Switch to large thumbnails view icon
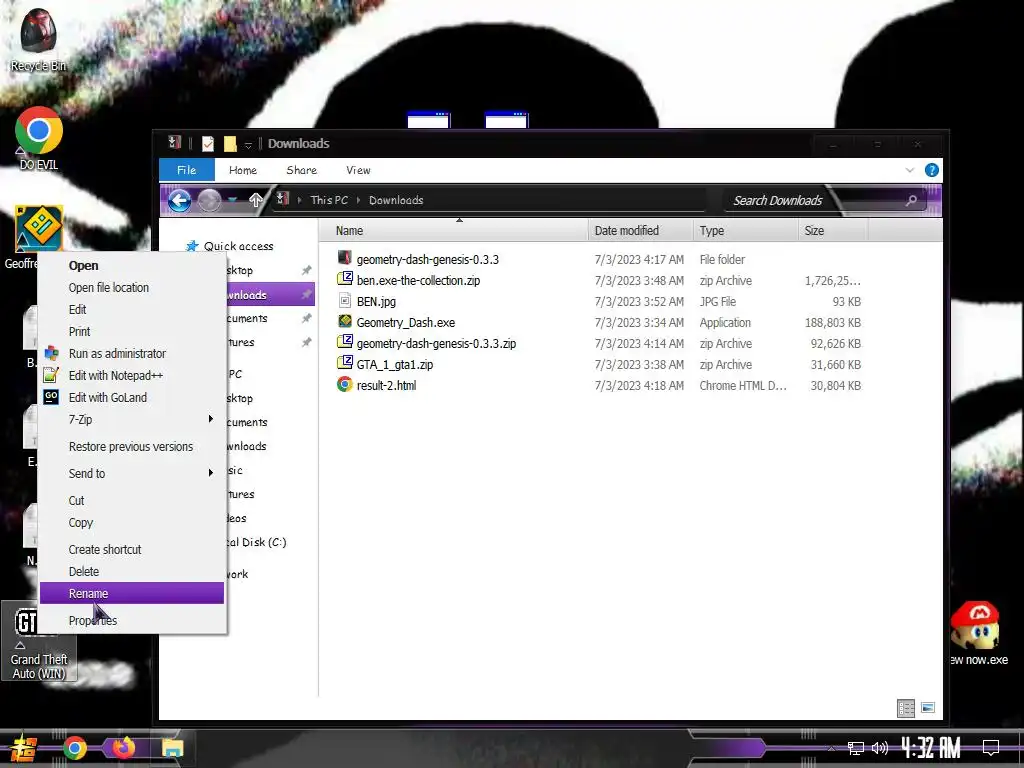 927,708
